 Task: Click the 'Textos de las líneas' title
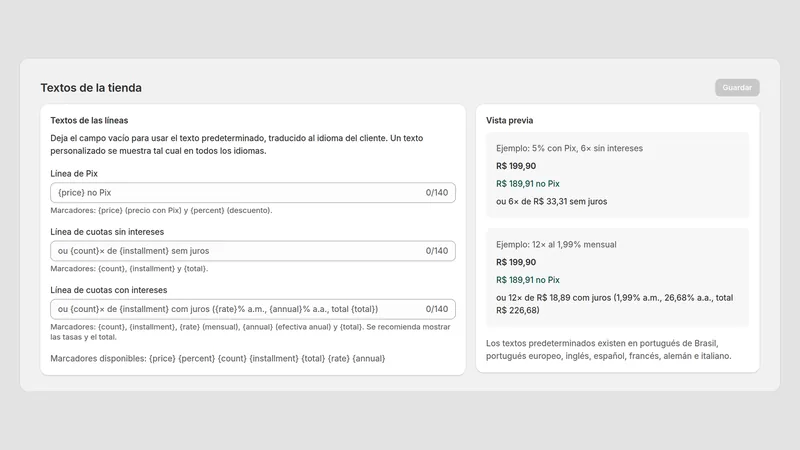point(89,120)
